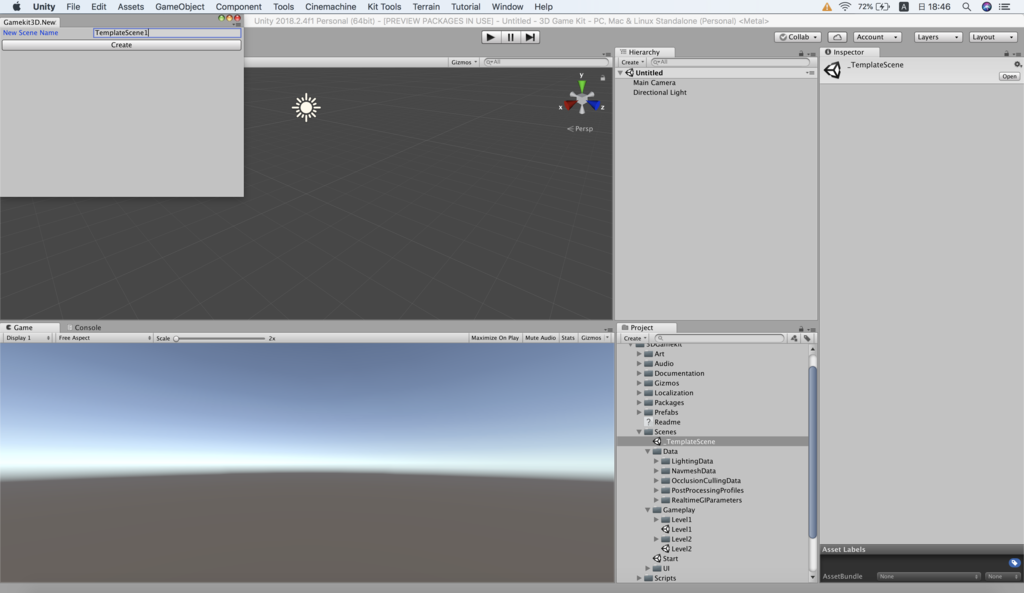Open the Terrain menu
The width and height of the screenshot is (1024, 593).
(426, 7)
